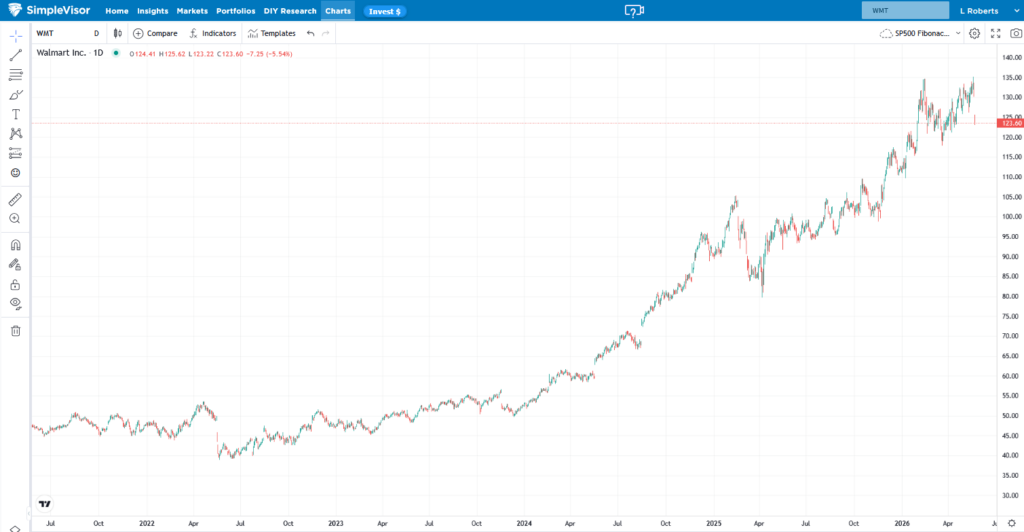Click the Compare symbol button

[x=155, y=33]
